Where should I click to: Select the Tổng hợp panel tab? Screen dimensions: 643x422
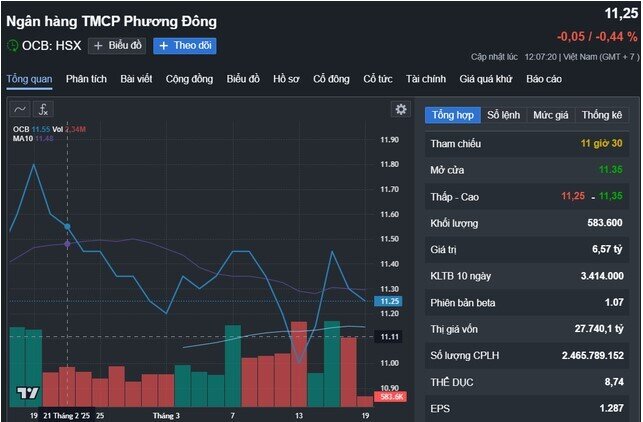[453, 115]
